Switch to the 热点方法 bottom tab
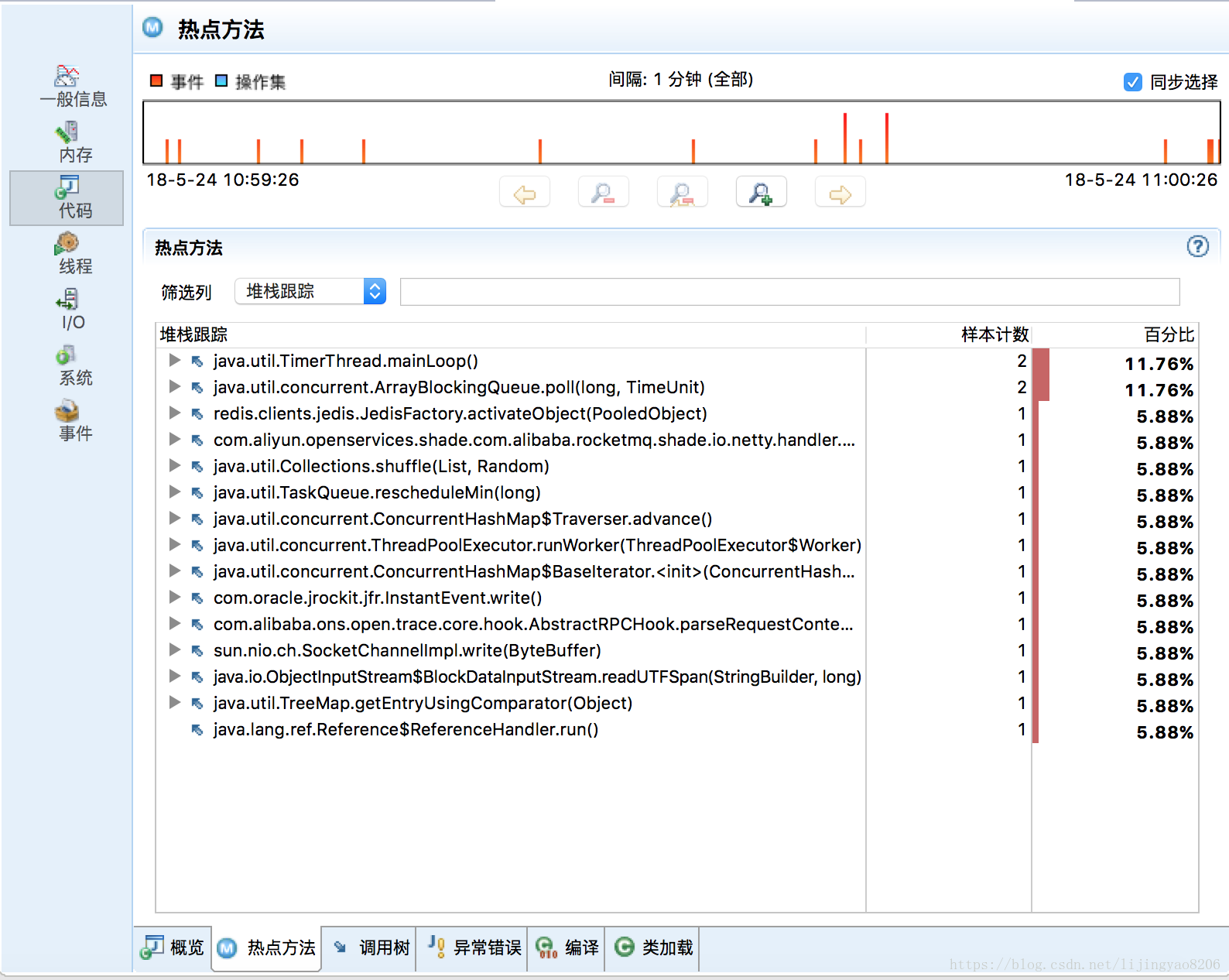The height and width of the screenshot is (980, 1229). coord(267,947)
